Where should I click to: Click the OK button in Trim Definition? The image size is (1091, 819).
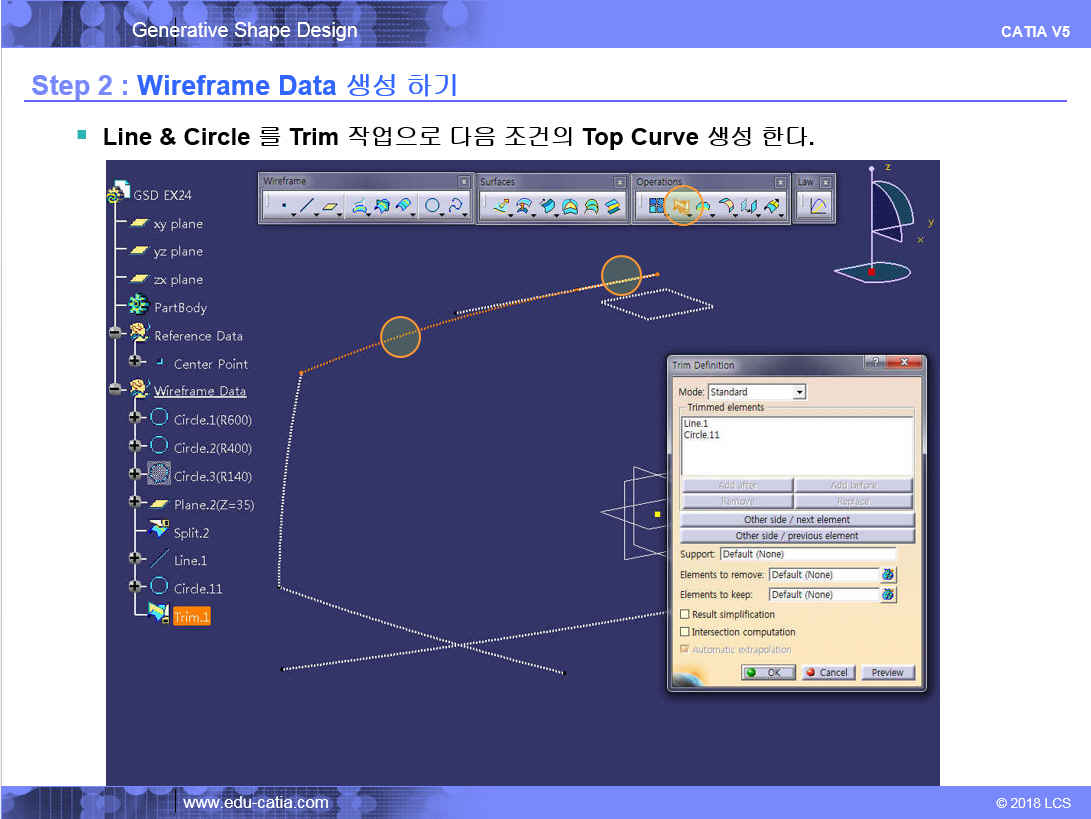pyautogui.click(x=768, y=673)
